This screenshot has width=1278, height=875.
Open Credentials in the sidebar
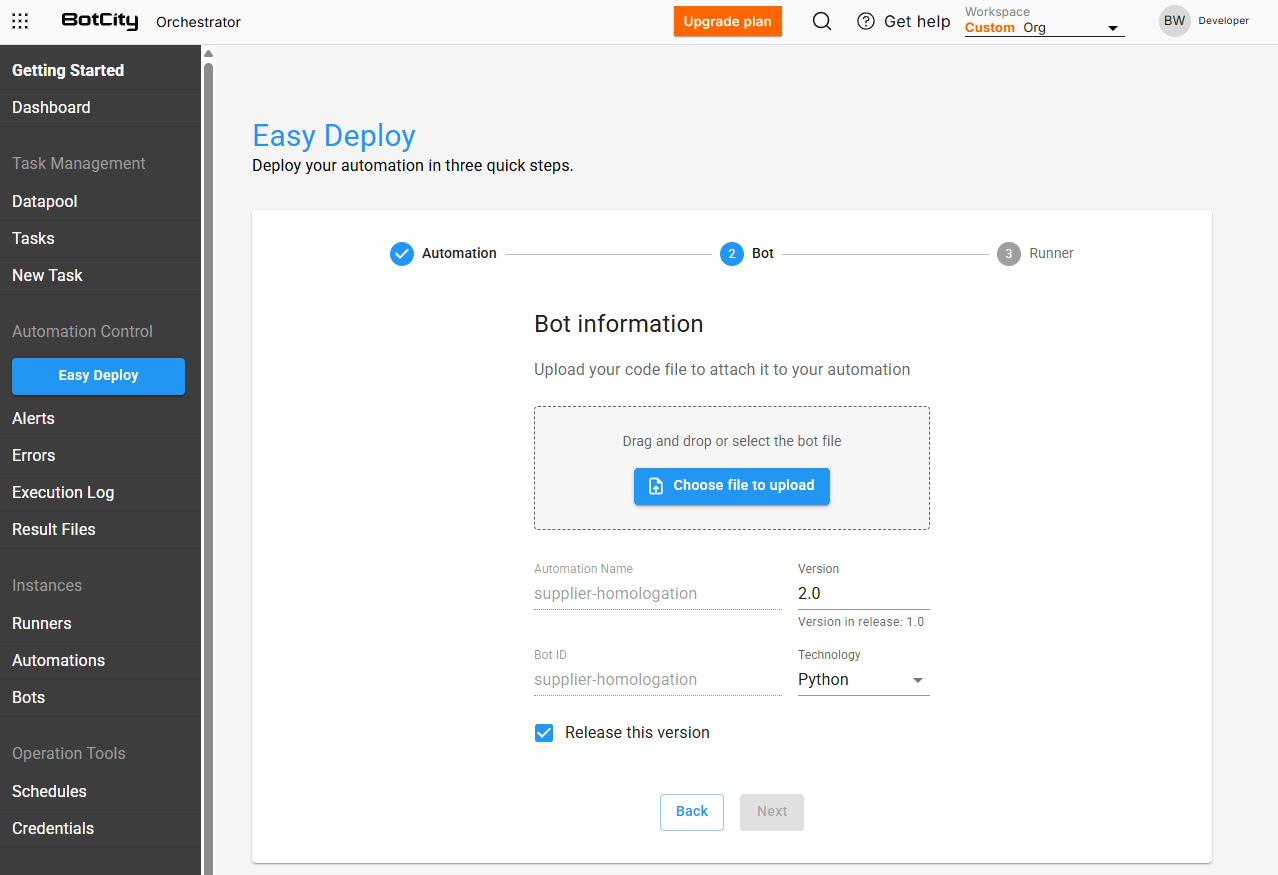(x=100, y=829)
